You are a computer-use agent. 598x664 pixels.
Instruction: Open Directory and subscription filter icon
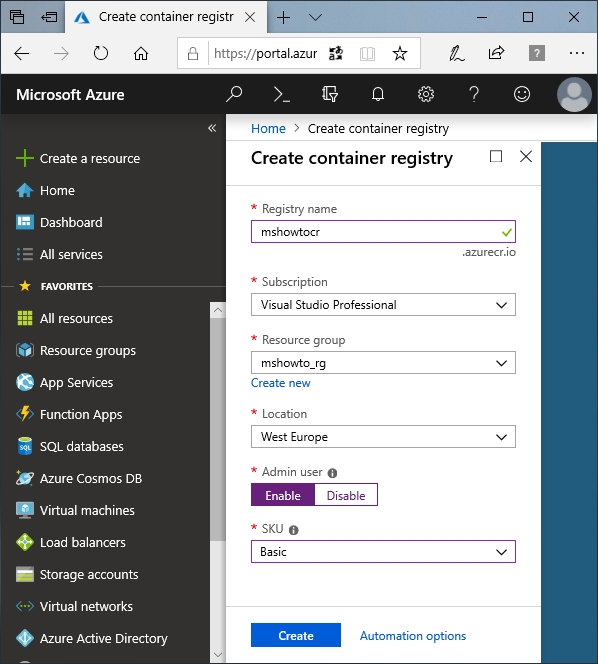click(329, 94)
